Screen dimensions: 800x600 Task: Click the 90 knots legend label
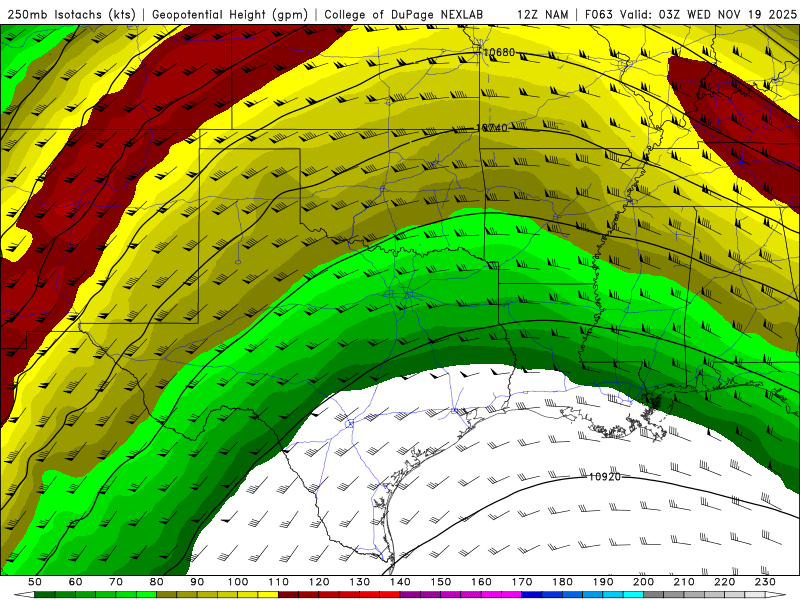[x=197, y=582]
